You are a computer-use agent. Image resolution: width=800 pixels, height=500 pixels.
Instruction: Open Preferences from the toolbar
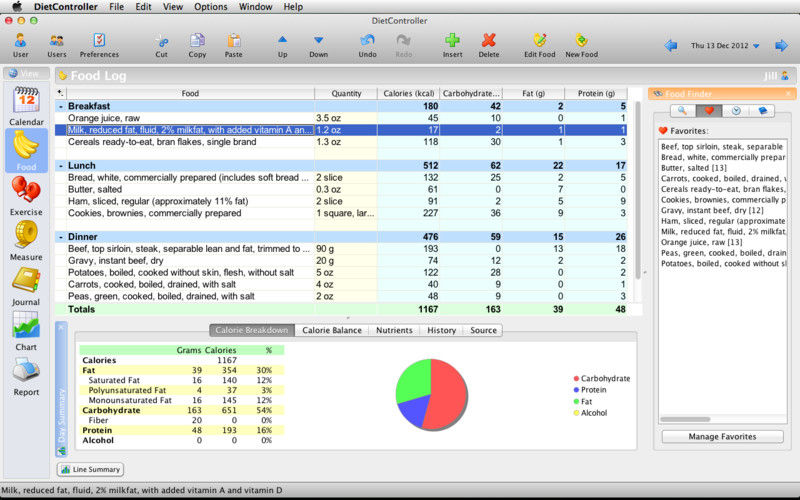(99, 45)
